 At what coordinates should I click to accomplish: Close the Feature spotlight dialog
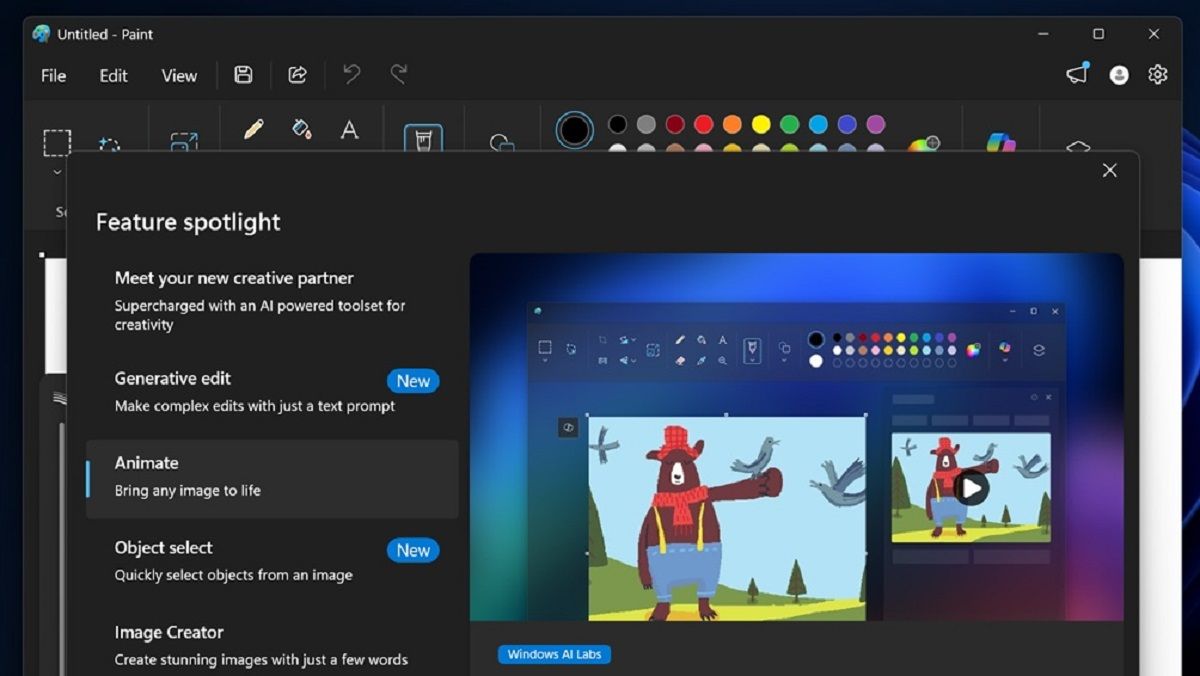pos(1109,170)
